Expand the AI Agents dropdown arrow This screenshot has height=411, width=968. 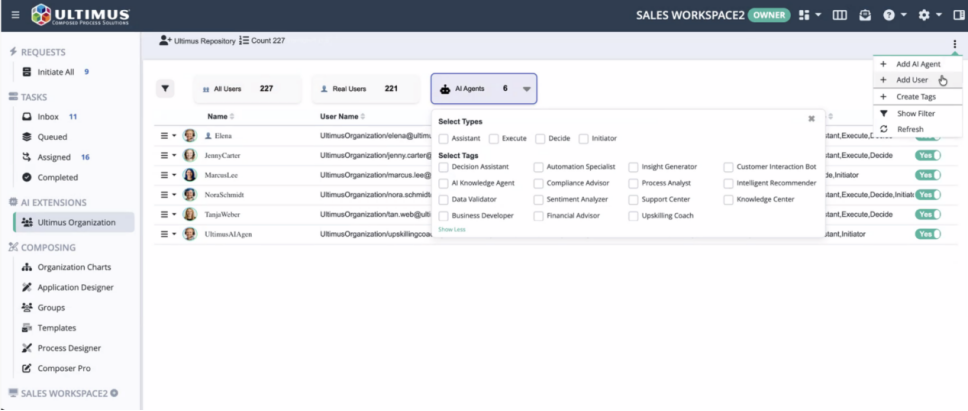coord(526,89)
